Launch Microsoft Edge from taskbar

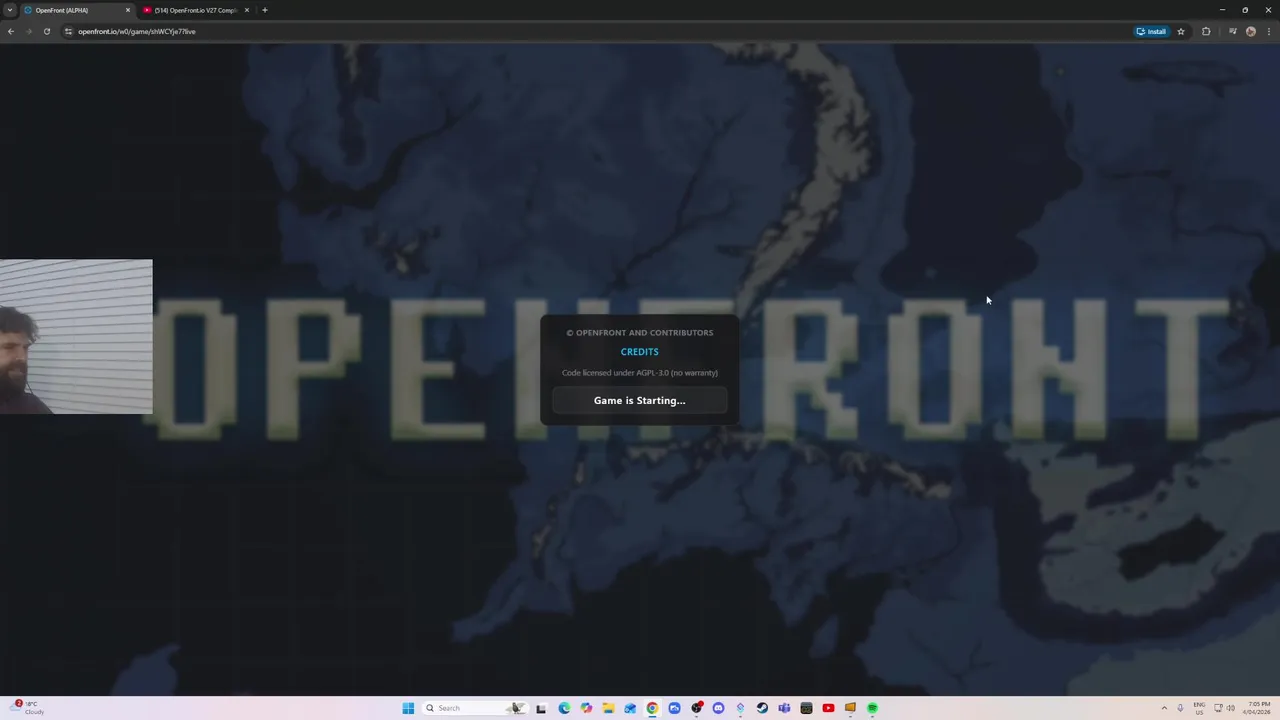coord(564,708)
